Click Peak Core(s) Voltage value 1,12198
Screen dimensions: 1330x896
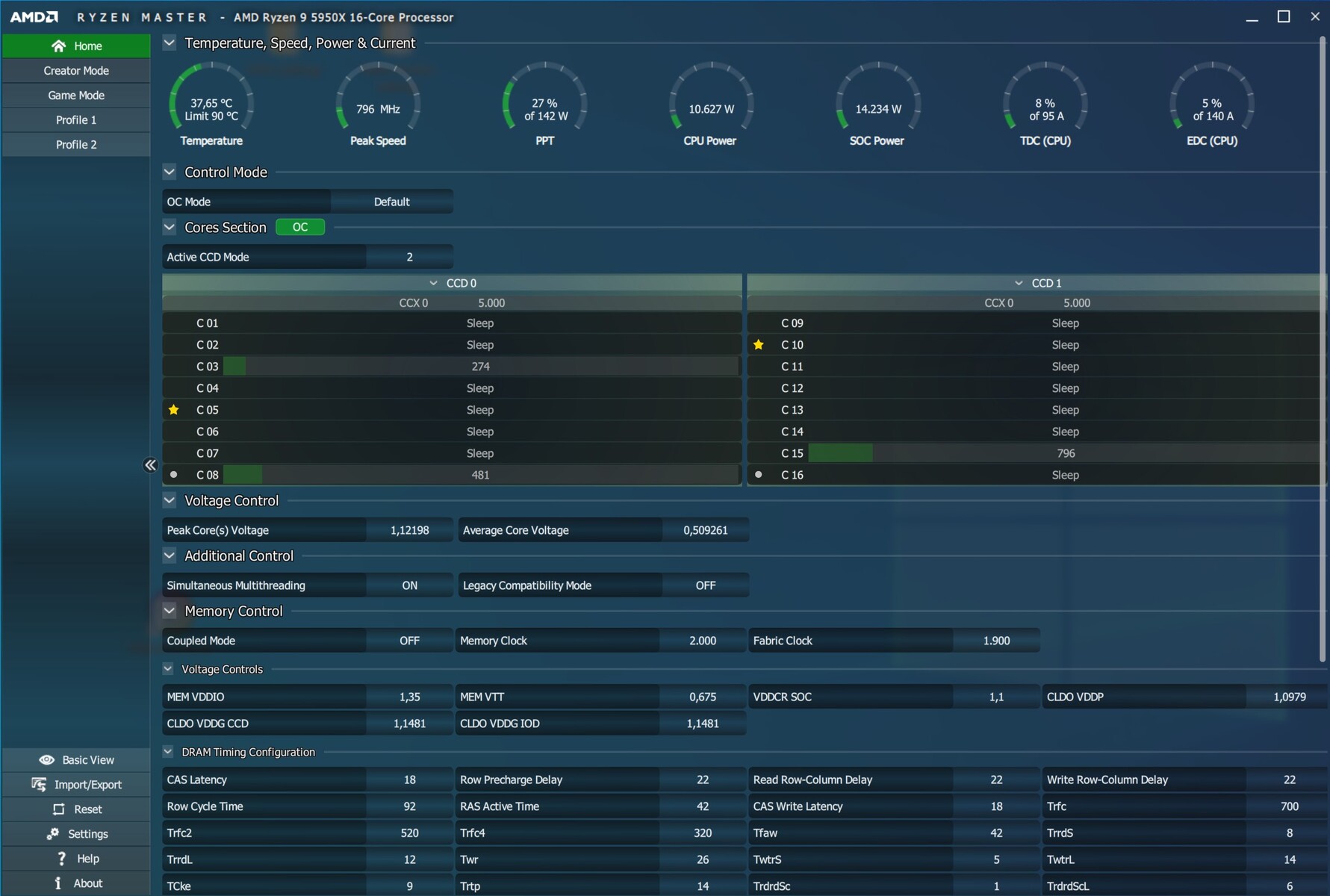tap(409, 530)
